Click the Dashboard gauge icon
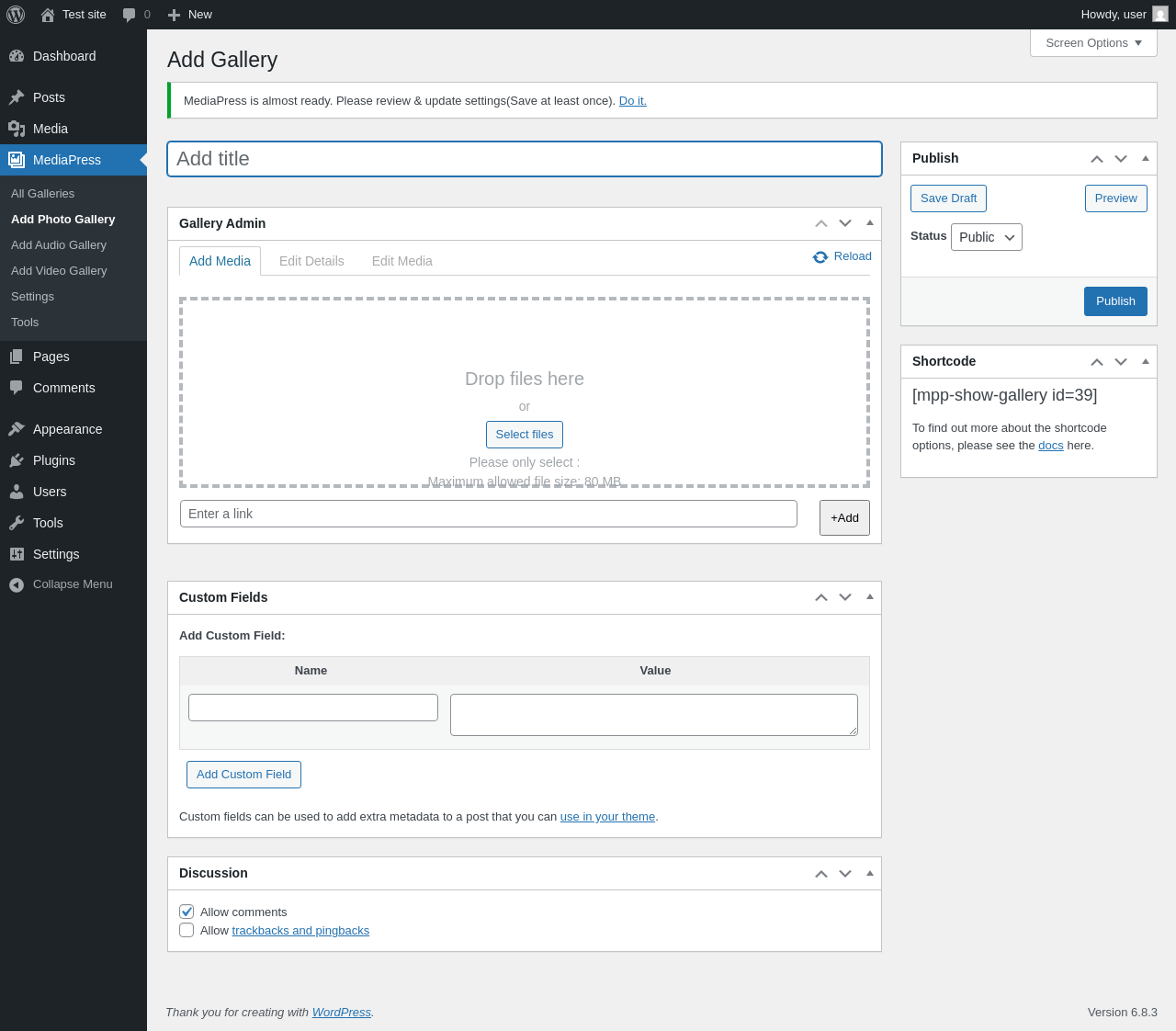Screen dimensions: 1176x1031 coord(17,56)
